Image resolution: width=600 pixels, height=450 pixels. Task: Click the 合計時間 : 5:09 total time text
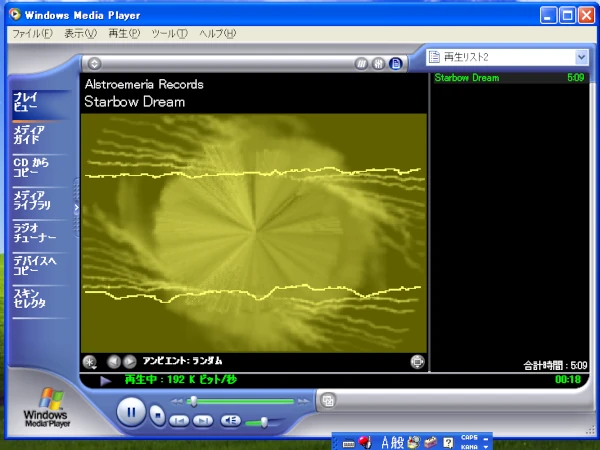tap(555, 365)
